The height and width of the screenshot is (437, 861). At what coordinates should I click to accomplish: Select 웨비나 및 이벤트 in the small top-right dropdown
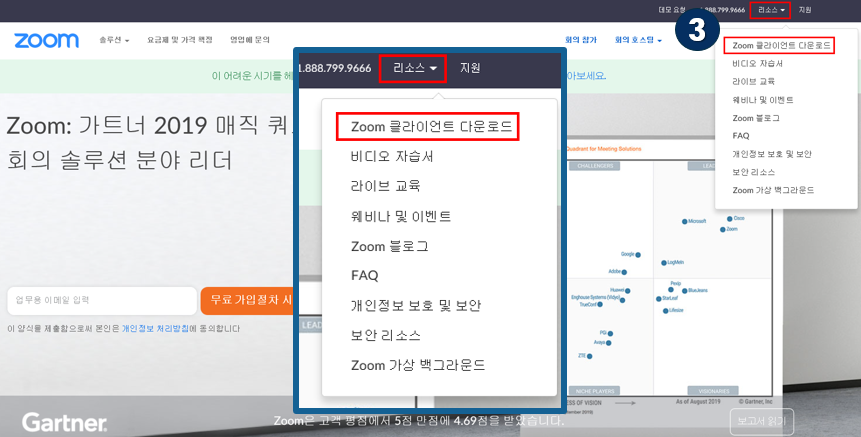pyautogui.click(x=763, y=100)
